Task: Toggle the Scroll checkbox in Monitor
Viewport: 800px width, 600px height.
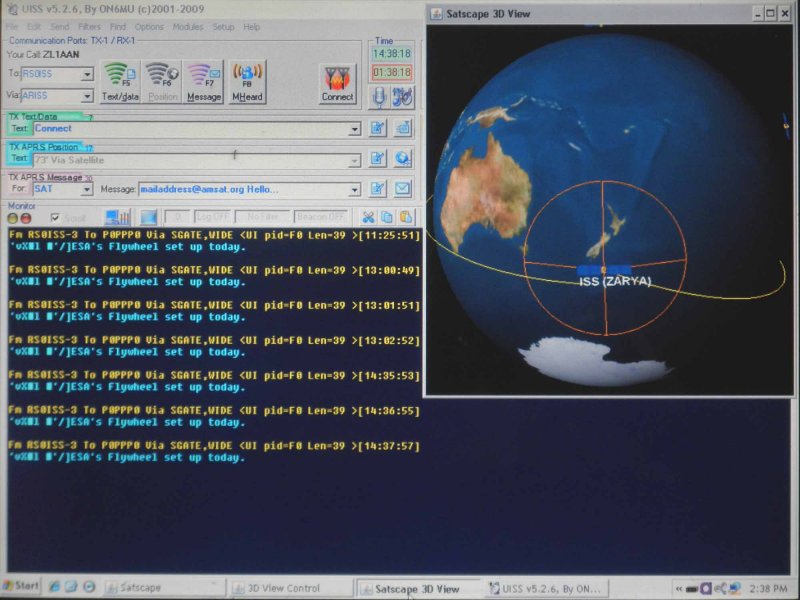Action: (55, 218)
